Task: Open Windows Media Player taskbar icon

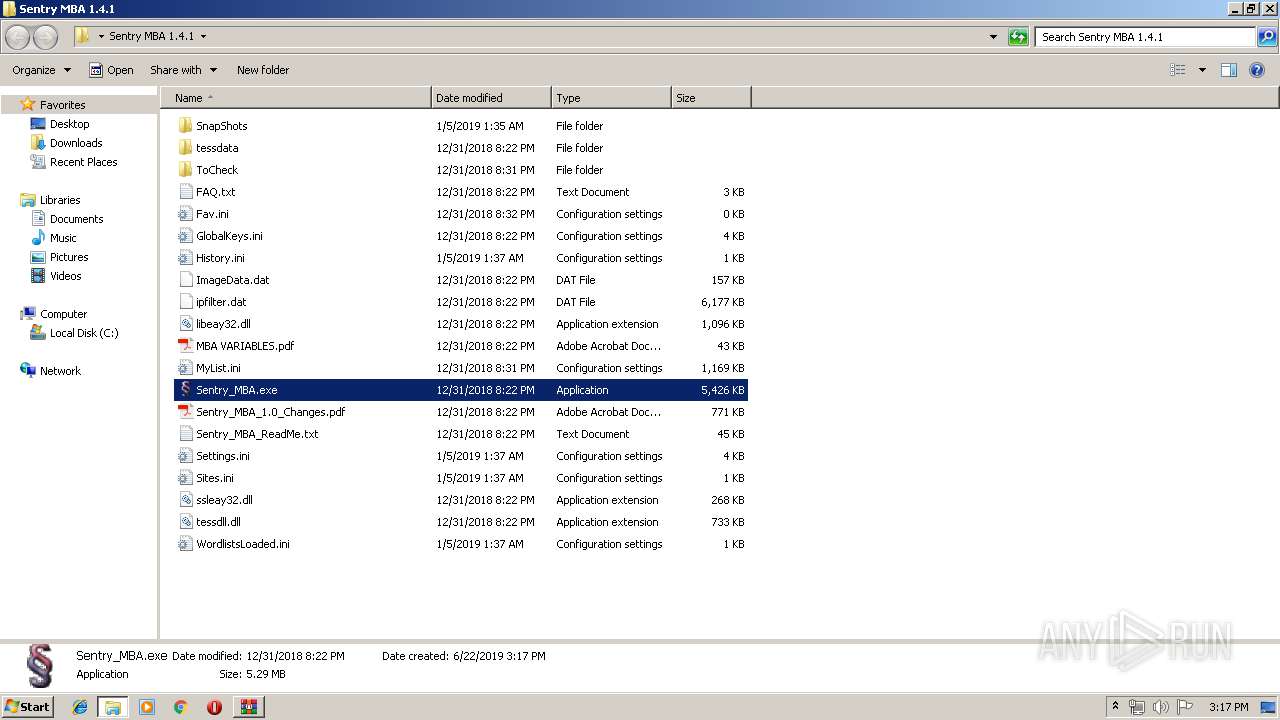Action: (147, 707)
